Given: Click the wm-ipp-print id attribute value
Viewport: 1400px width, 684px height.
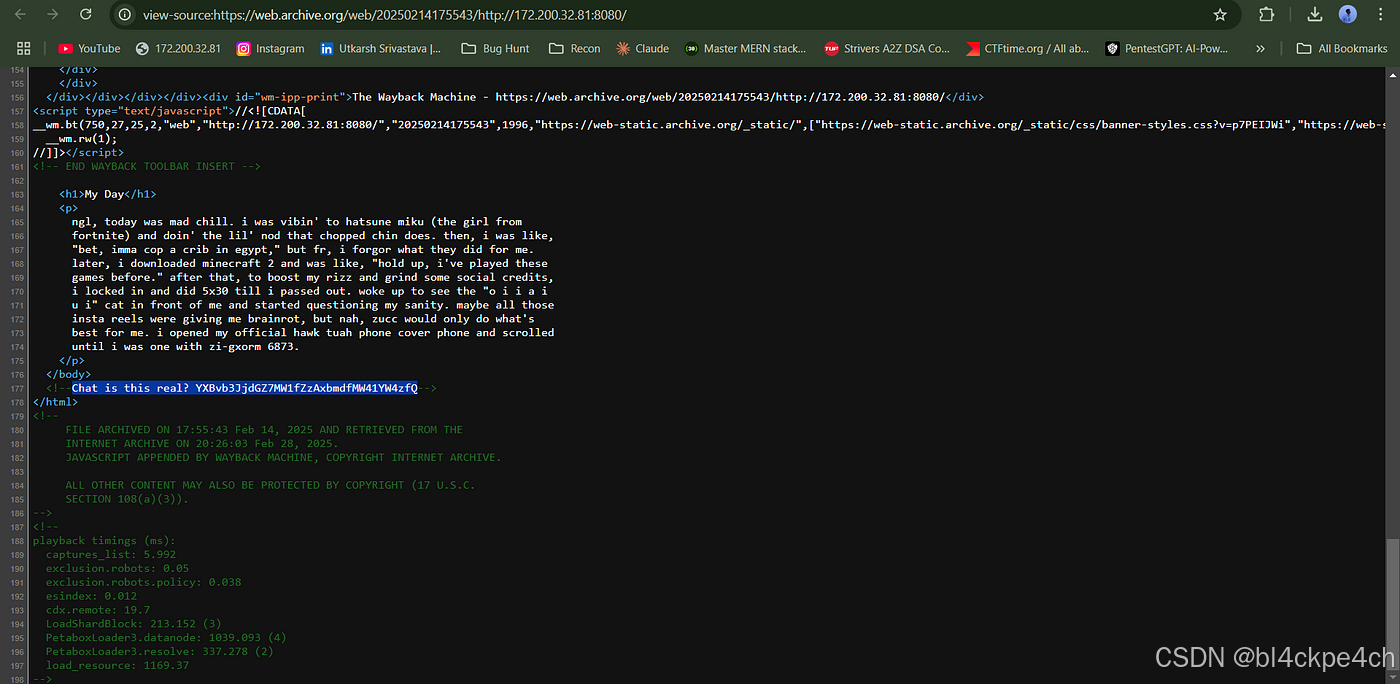Looking at the screenshot, I should pos(300,97).
